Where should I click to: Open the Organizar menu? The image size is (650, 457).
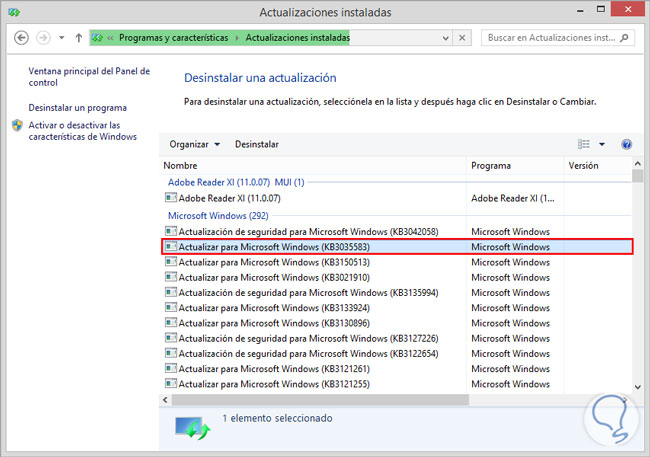pos(194,144)
